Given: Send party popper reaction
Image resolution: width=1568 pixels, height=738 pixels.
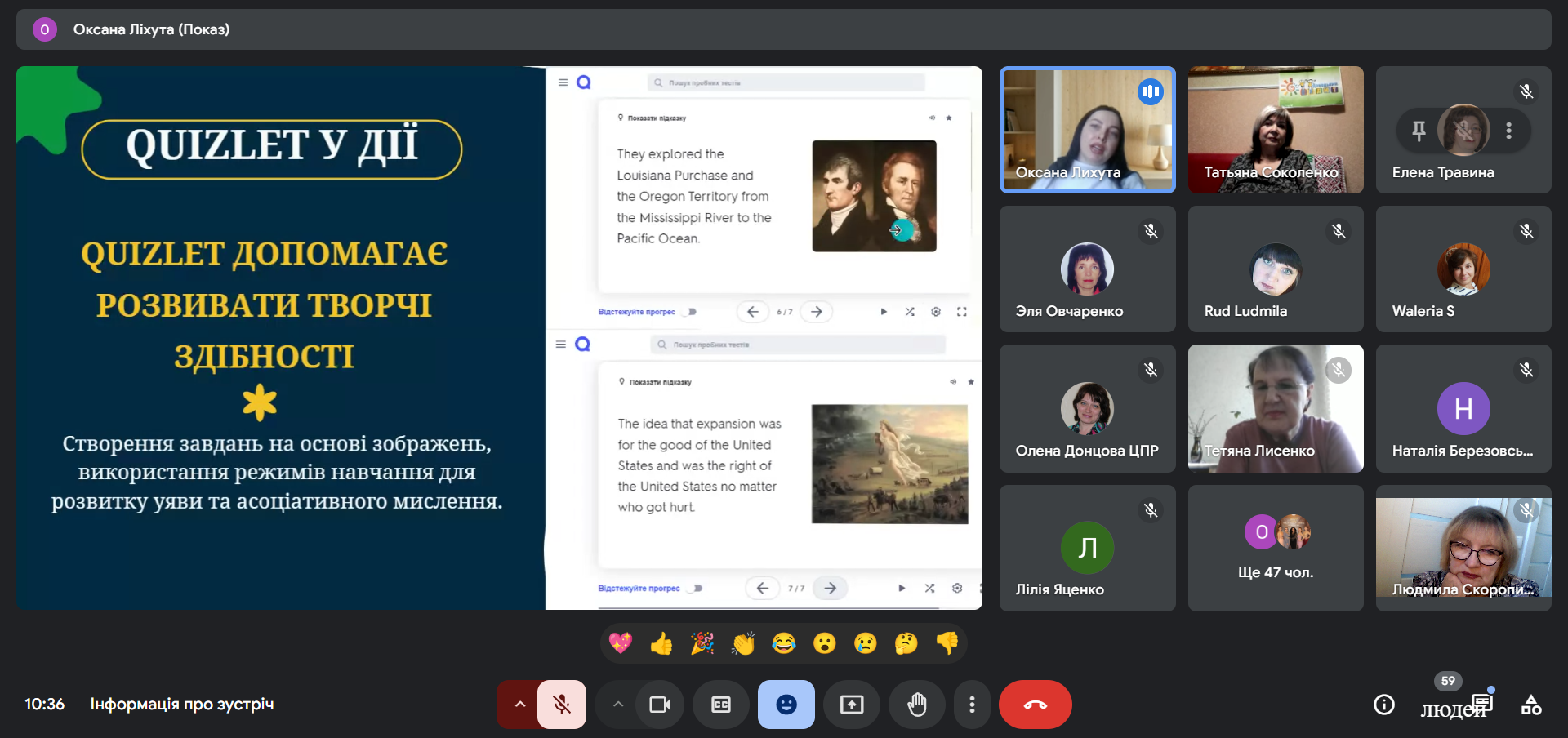Looking at the screenshot, I should 702,643.
